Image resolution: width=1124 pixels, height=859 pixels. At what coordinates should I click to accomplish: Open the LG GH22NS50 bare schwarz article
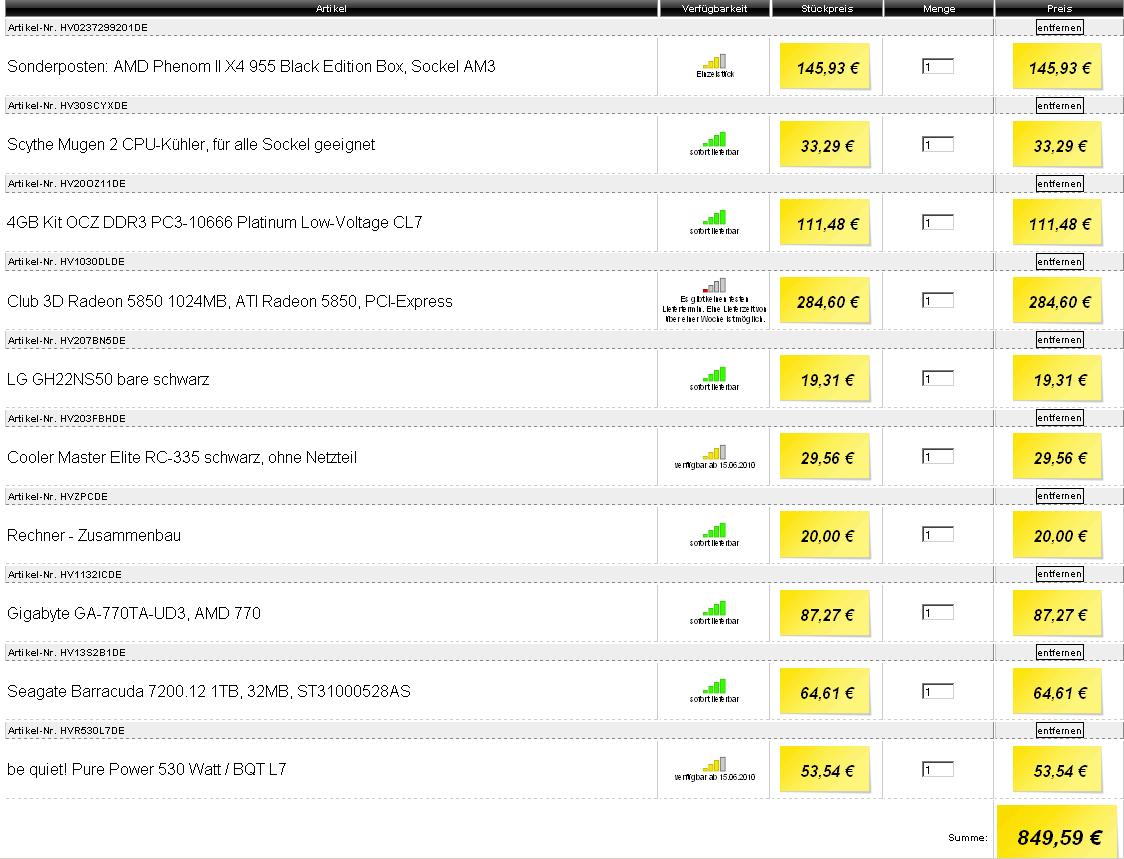(108, 379)
